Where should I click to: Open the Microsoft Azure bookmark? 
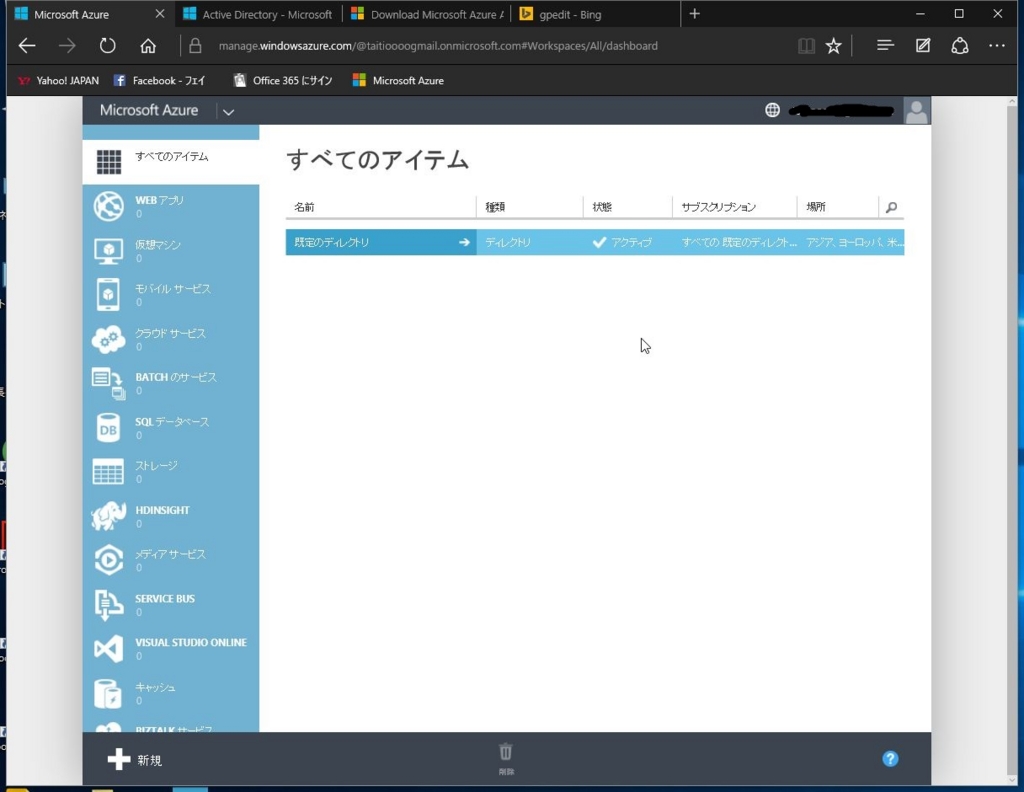[398, 80]
